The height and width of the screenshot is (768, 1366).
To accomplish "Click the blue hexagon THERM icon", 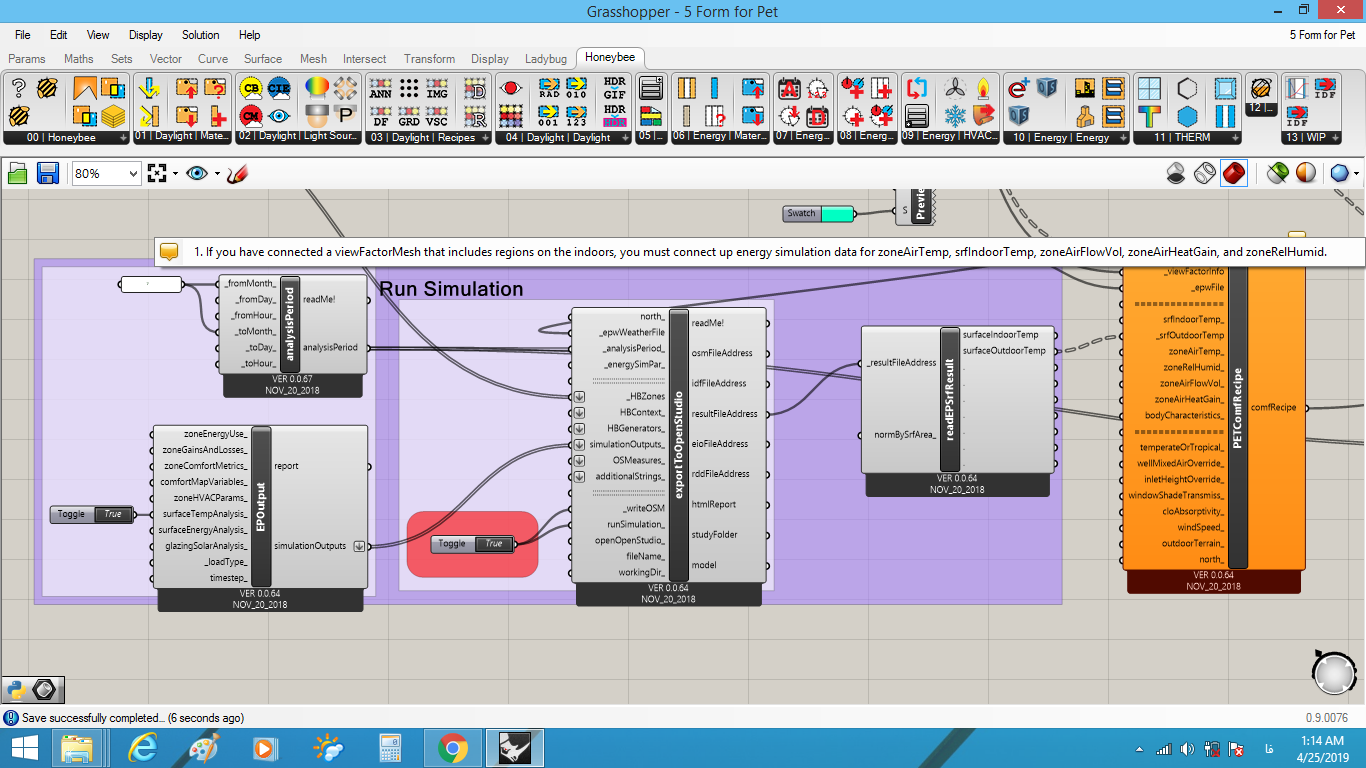I will click(1187, 115).
